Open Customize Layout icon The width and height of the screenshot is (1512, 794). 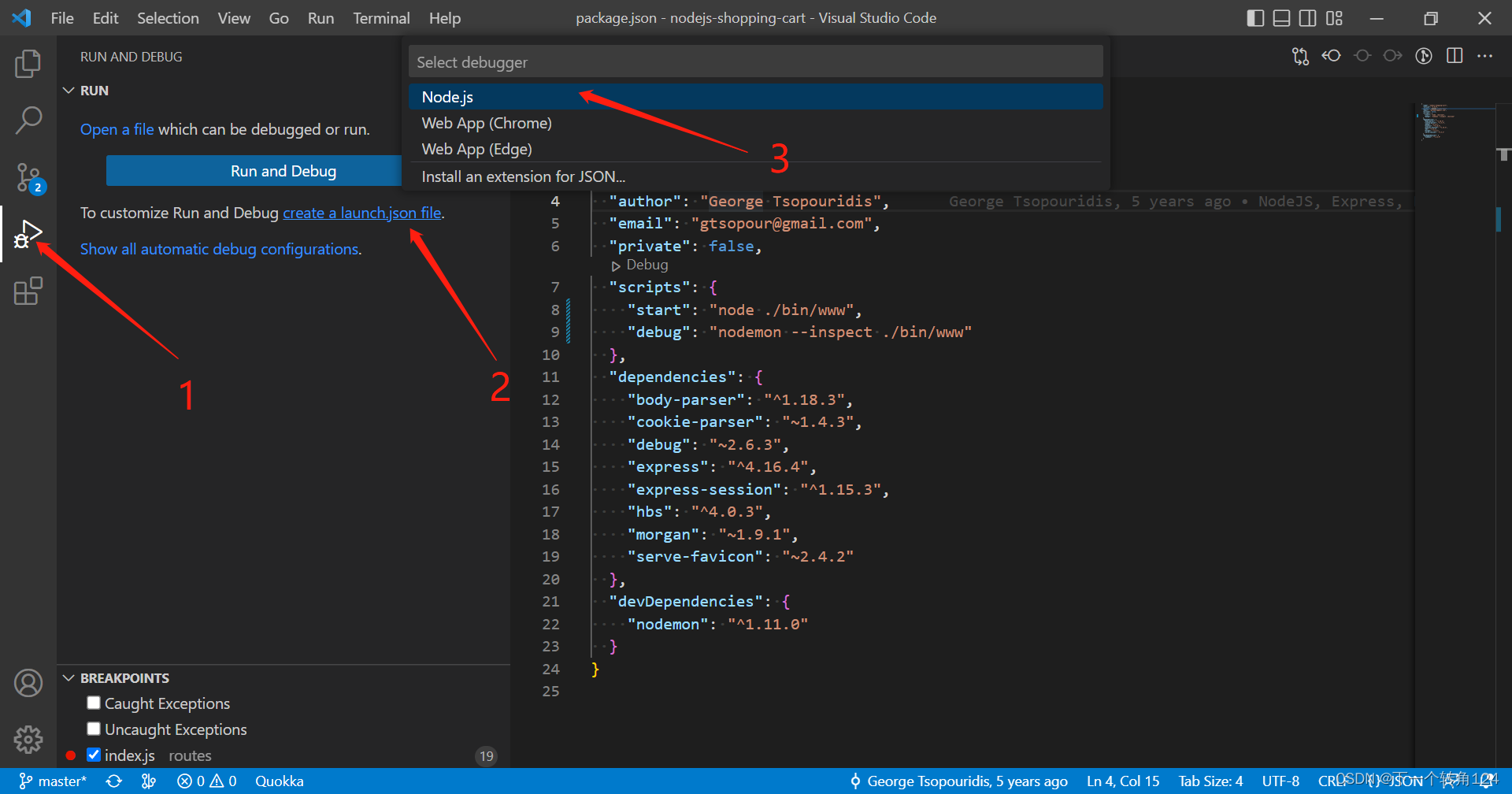(1334, 18)
